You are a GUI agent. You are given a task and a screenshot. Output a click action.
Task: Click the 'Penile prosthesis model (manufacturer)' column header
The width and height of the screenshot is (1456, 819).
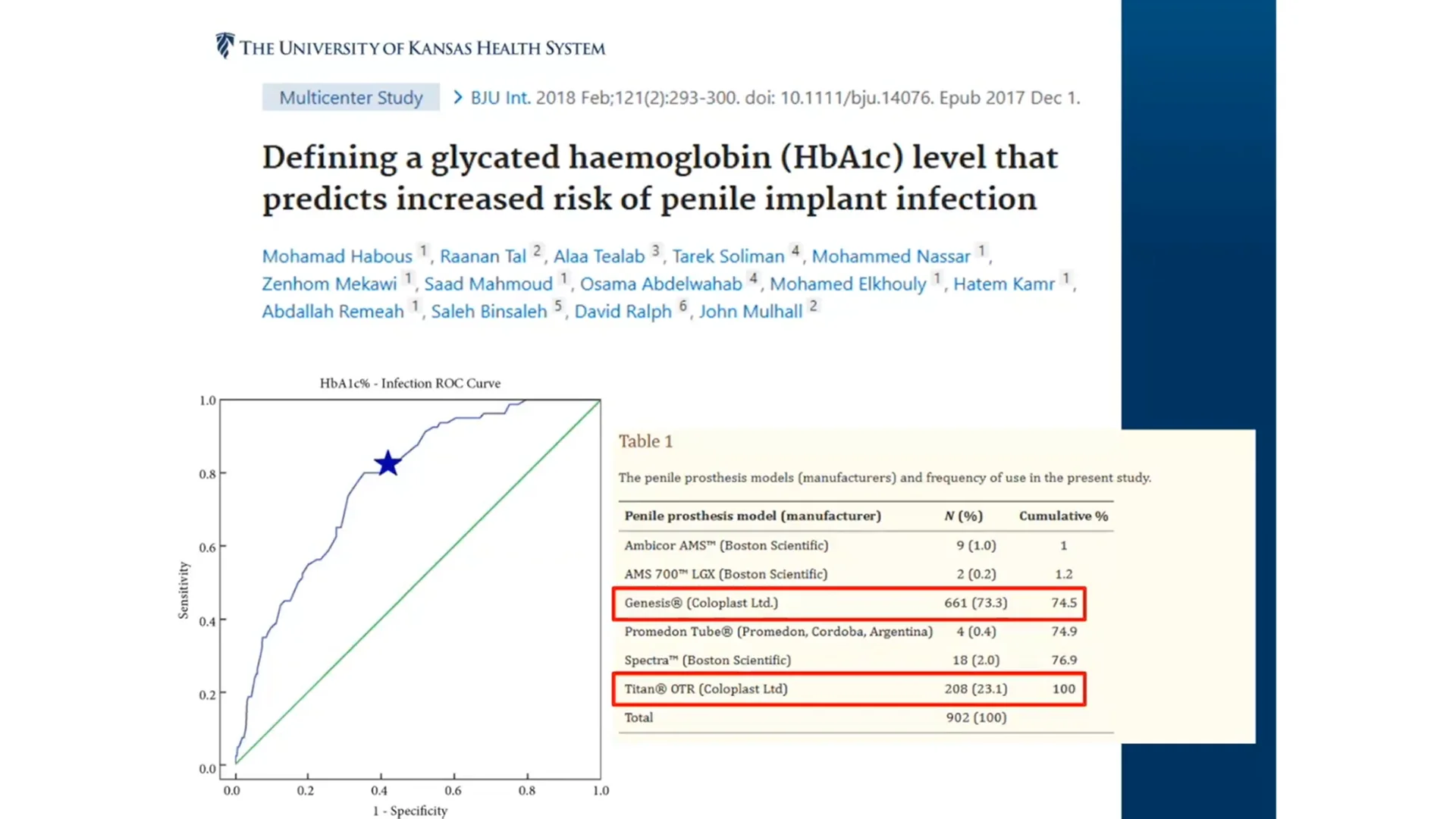[x=753, y=516]
